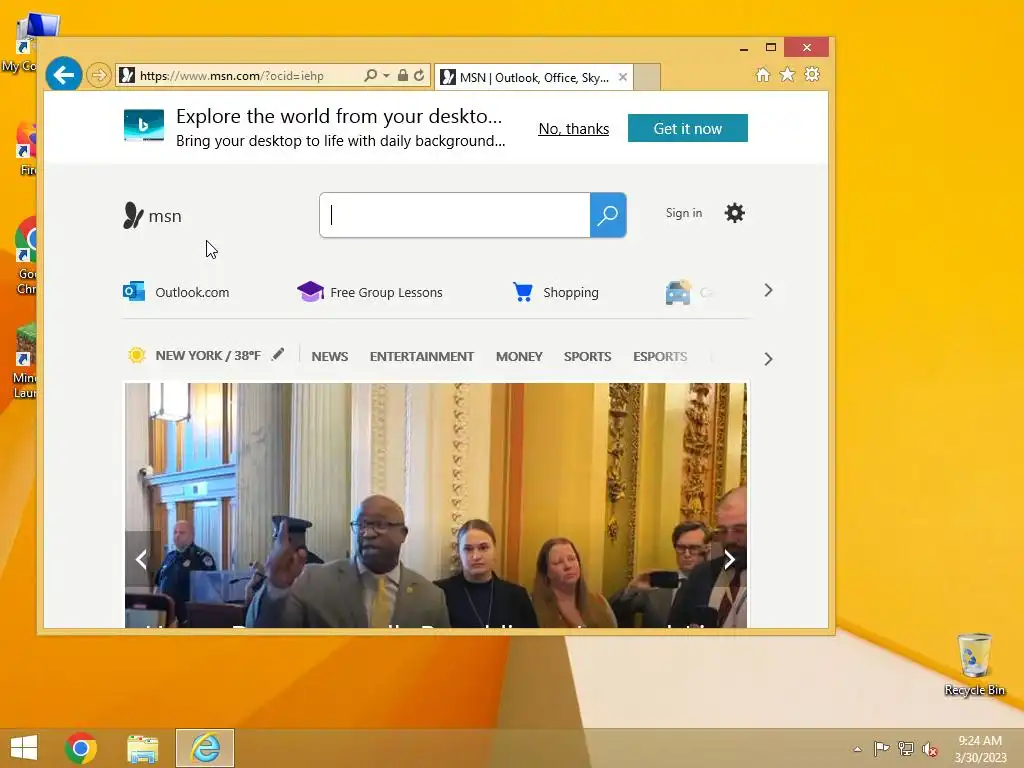The width and height of the screenshot is (1024, 768).
Task: Show next headline slide
Action: (729, 559)
